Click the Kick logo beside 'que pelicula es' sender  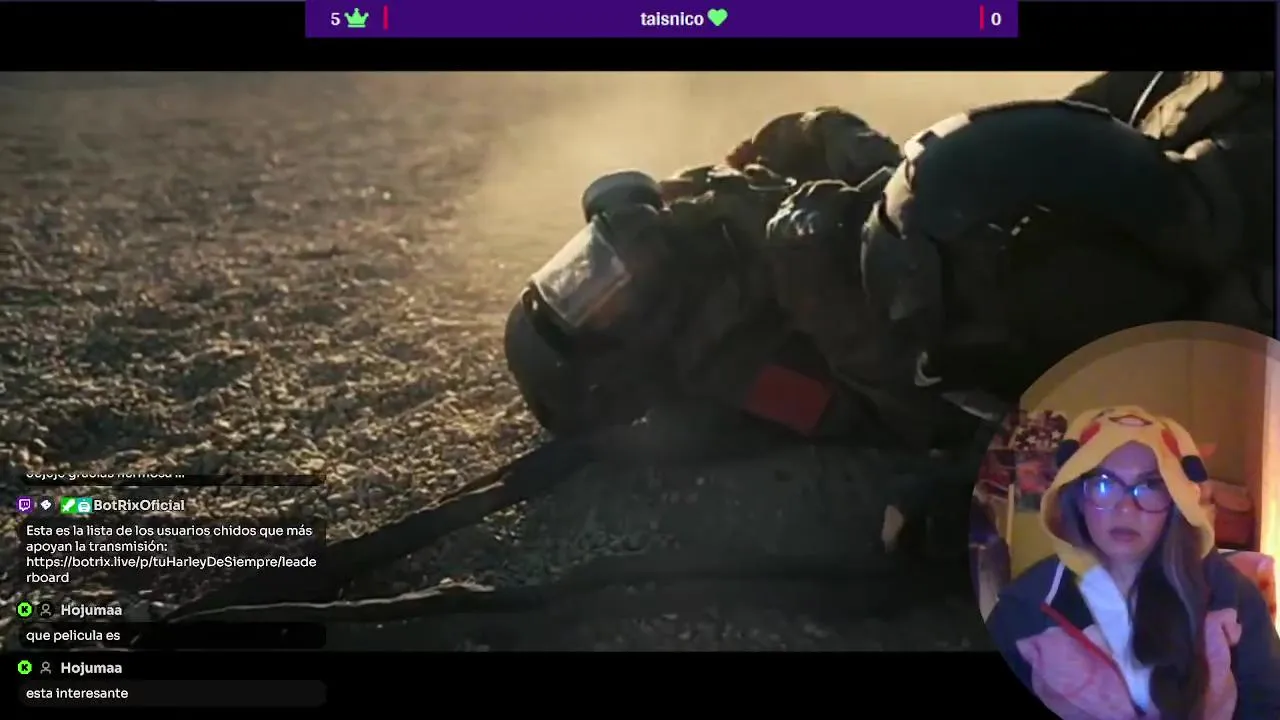(x=25, y=610)
